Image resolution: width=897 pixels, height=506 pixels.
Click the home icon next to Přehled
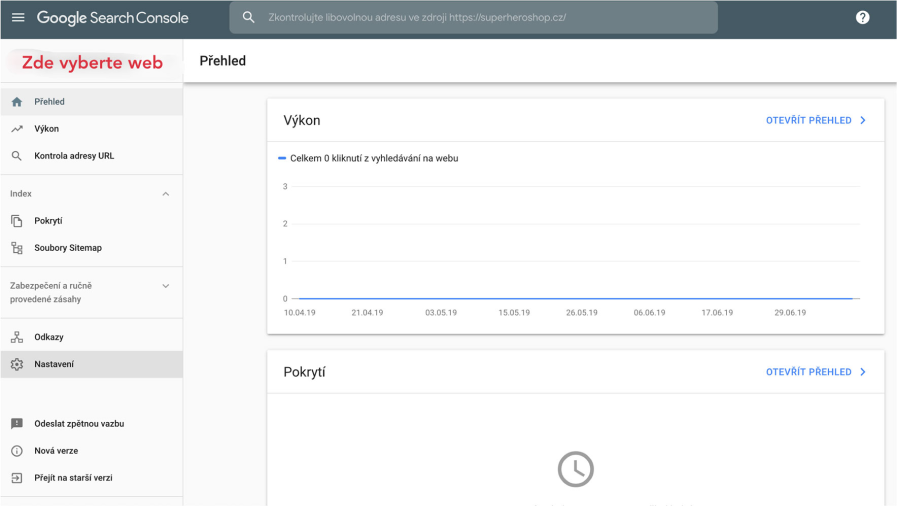tap(17, 102)
